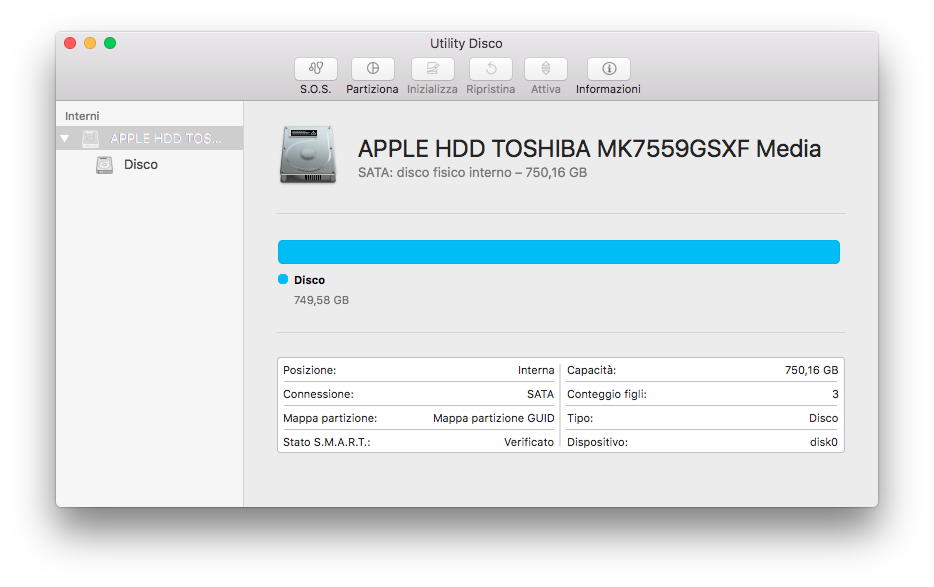Click the Interni sidebar section header
The image size is (934, 587).
82,116
